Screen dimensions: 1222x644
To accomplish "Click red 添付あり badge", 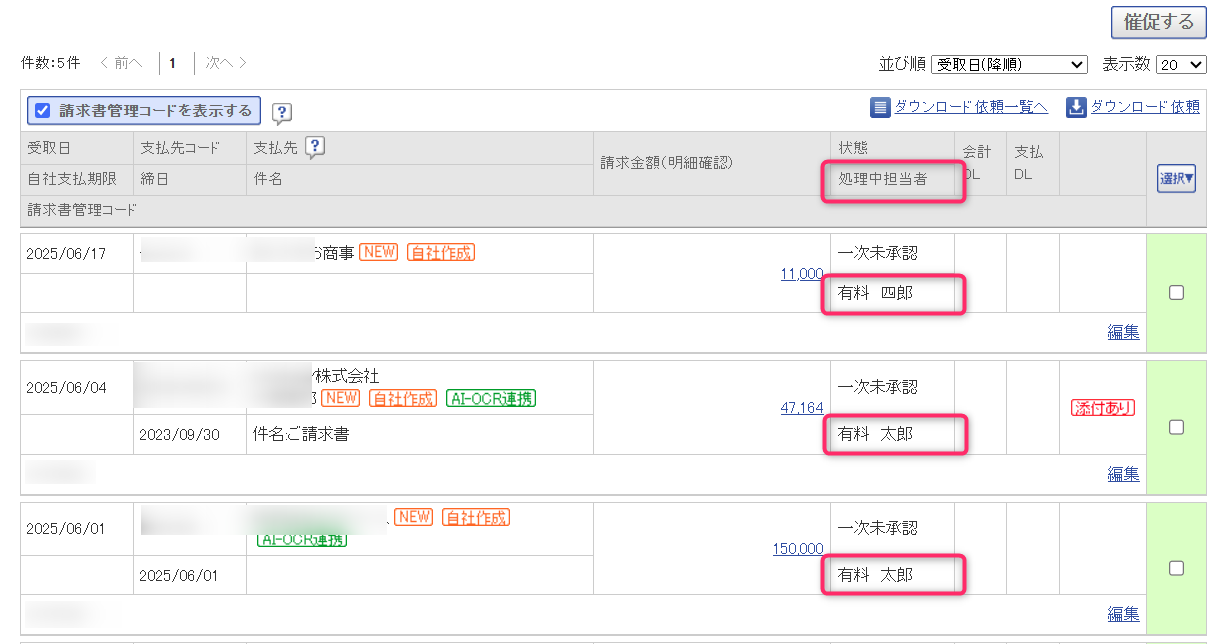I will (1102, 407).
